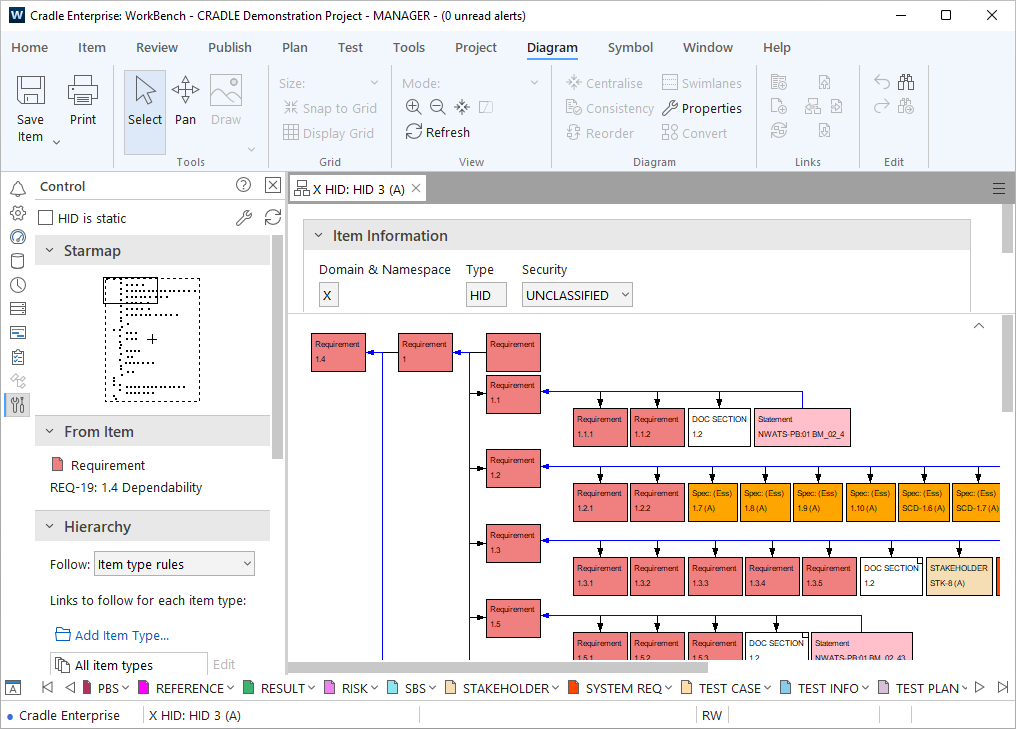This screenshot has height=729, width=1016.
Task: Click the Starmap overview thumbnail
Action: (152, 340)
